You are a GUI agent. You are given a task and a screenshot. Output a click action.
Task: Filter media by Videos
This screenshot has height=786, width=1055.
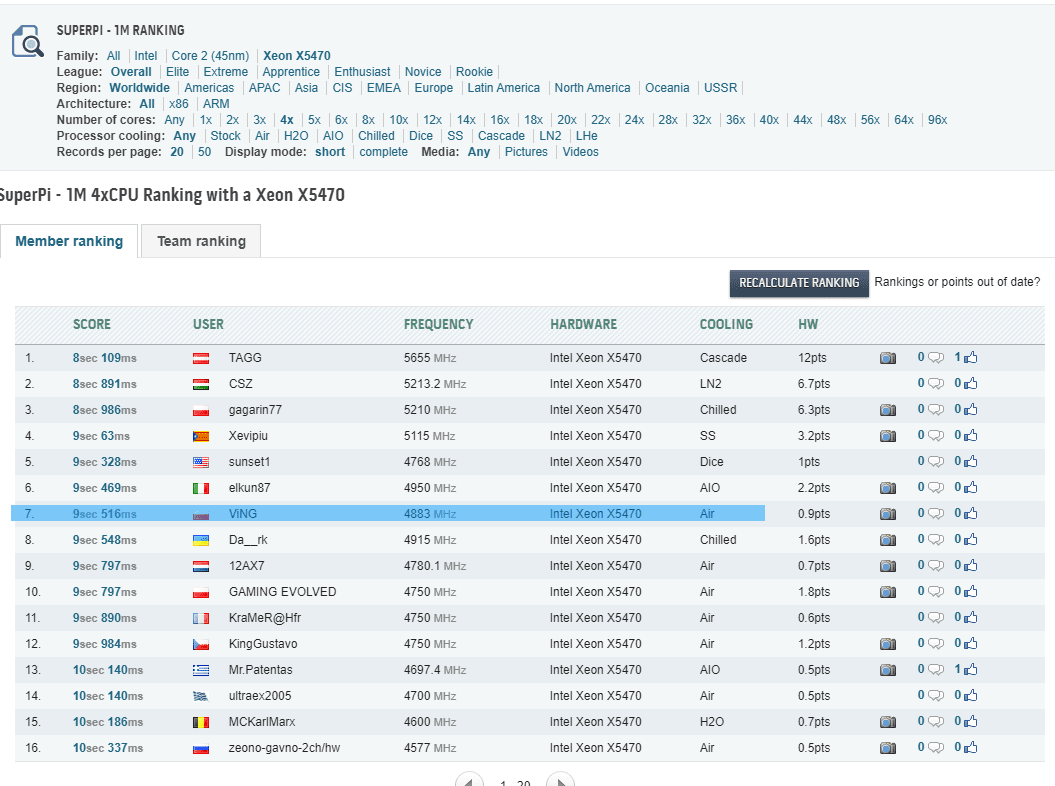click(x=581, y=152)
